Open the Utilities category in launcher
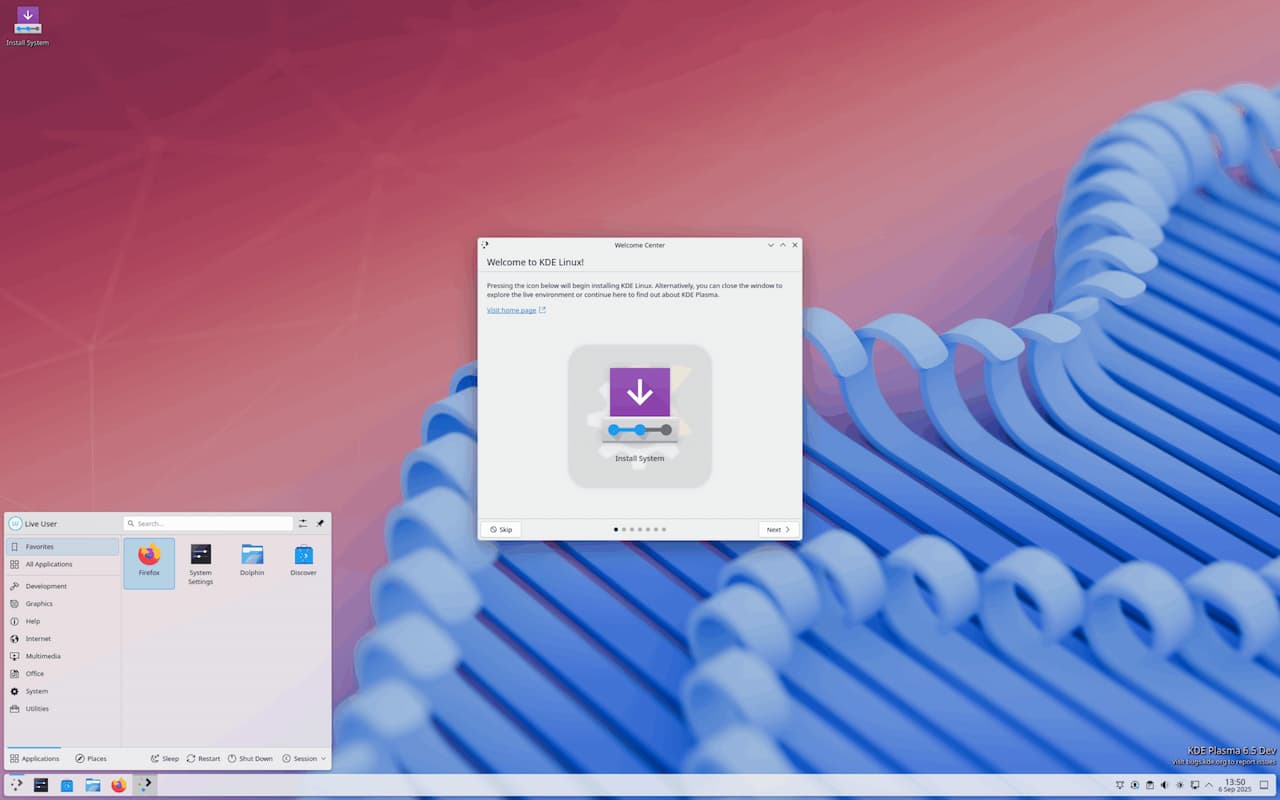Image resolution: width=1280 pixels, height=800 pixels. pos(37,709)
